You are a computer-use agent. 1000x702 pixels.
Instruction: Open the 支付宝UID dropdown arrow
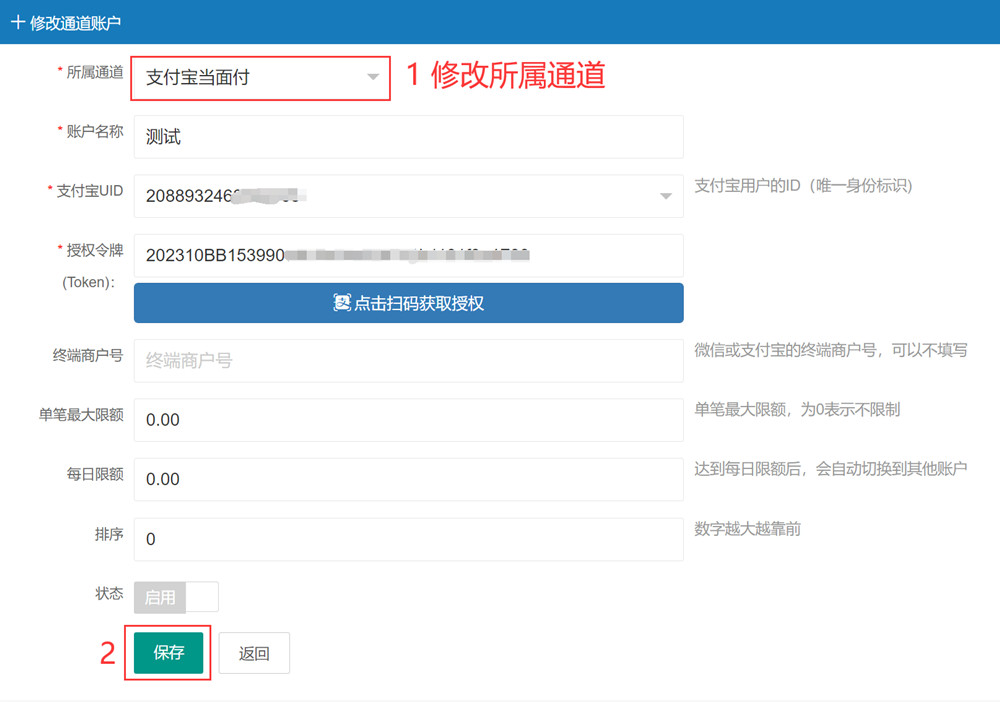point(666,196)
